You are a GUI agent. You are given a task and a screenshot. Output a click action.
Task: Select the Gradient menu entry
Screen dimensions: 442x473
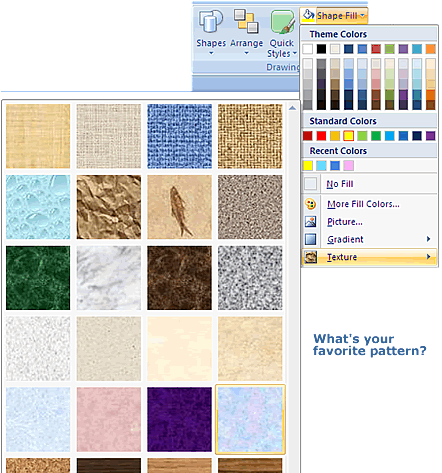point(370,239)
